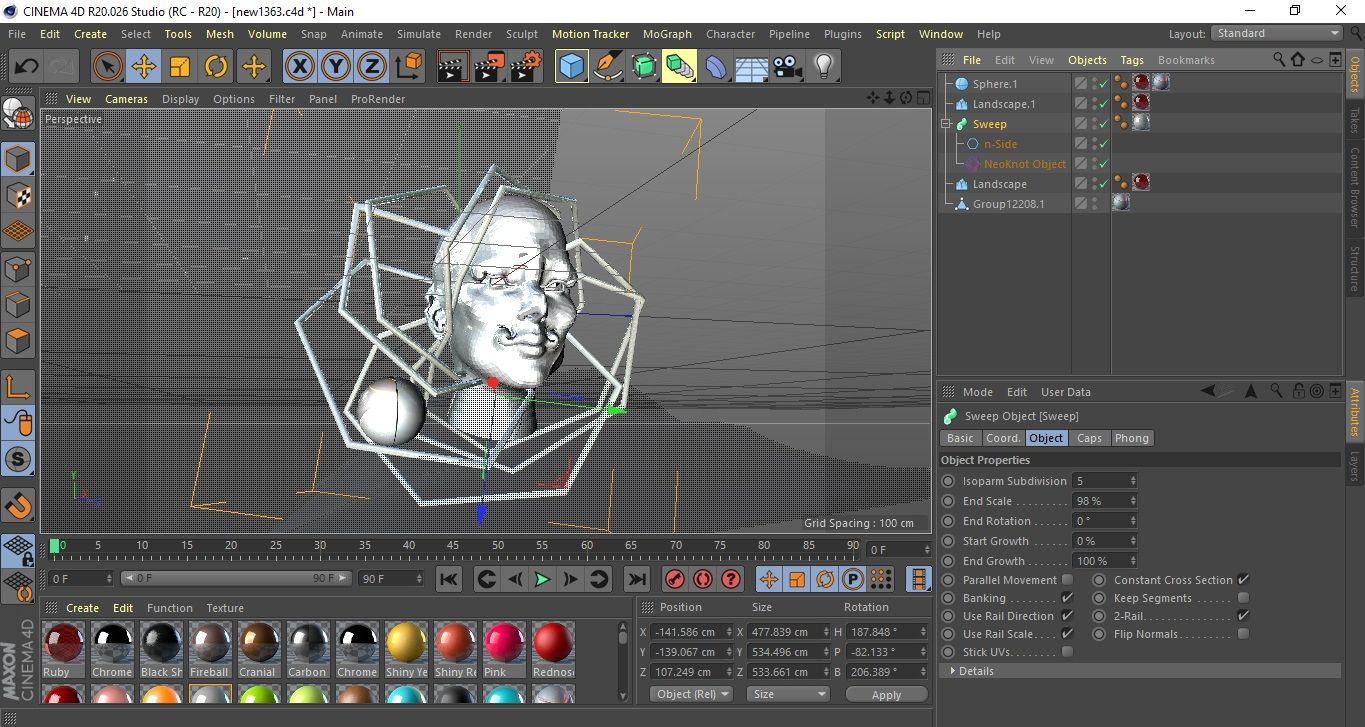This screenshot has width=1365, height=727.
Task: Toggle the coordinate system icon
Action: click(408, 67)
